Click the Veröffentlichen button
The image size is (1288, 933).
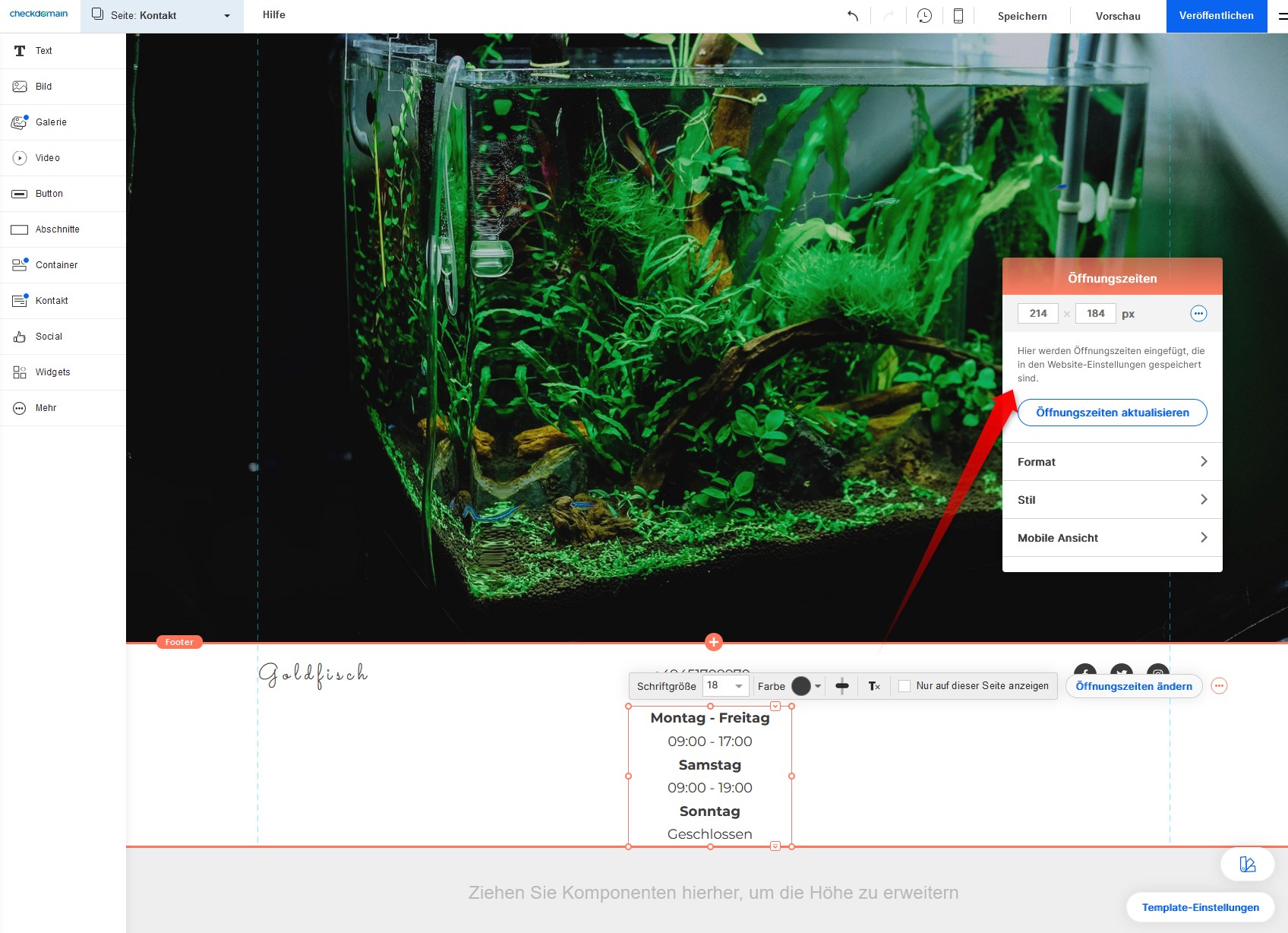pos(1216,16)
